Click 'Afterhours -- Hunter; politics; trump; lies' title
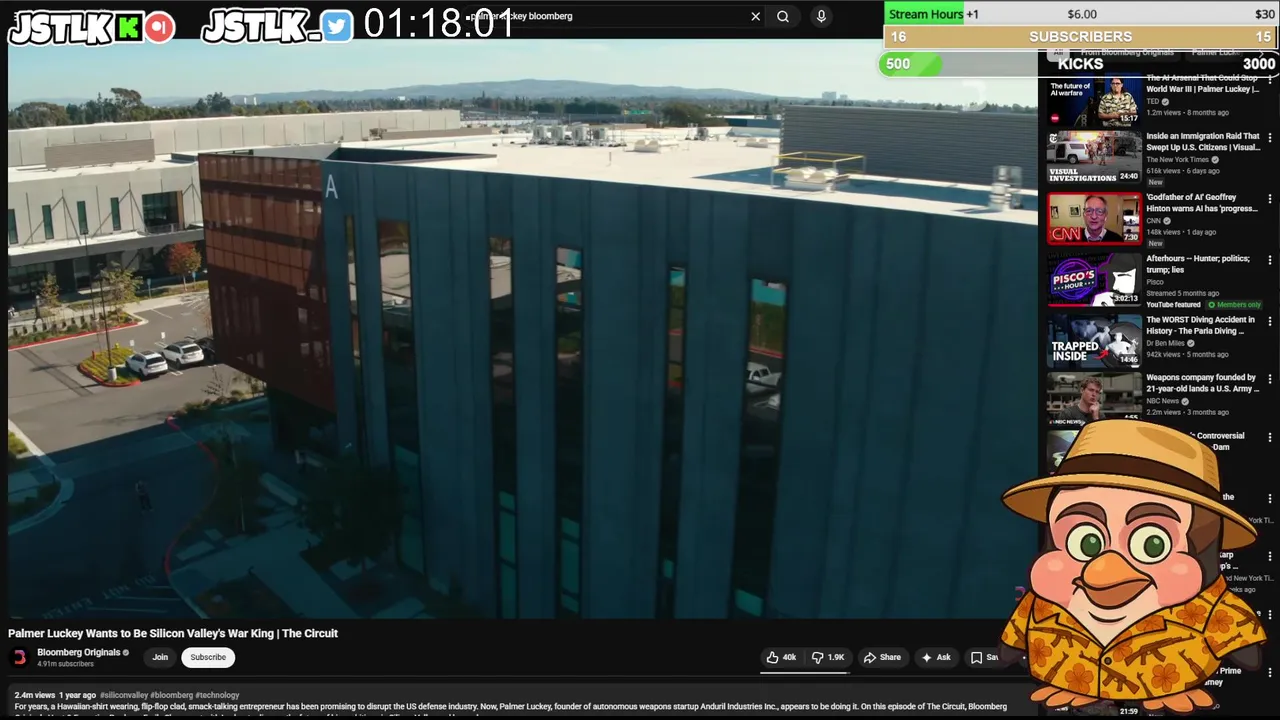The width and height of the screenshot is (1280, 720). point(1198,264)
